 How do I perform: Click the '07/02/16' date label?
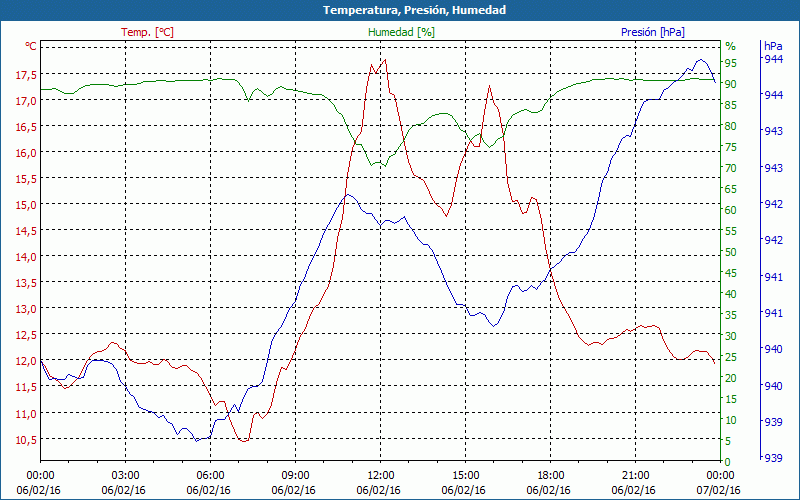point(718,491)
